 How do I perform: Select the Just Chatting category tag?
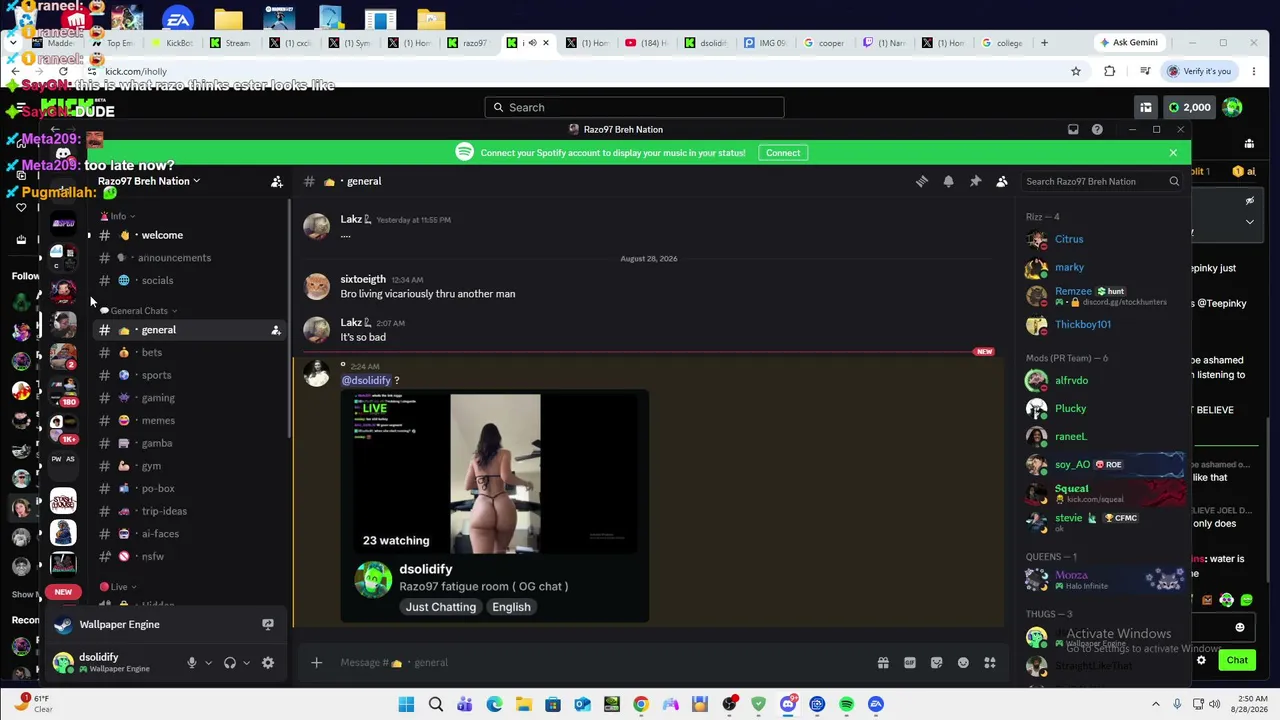coord(441,607)
